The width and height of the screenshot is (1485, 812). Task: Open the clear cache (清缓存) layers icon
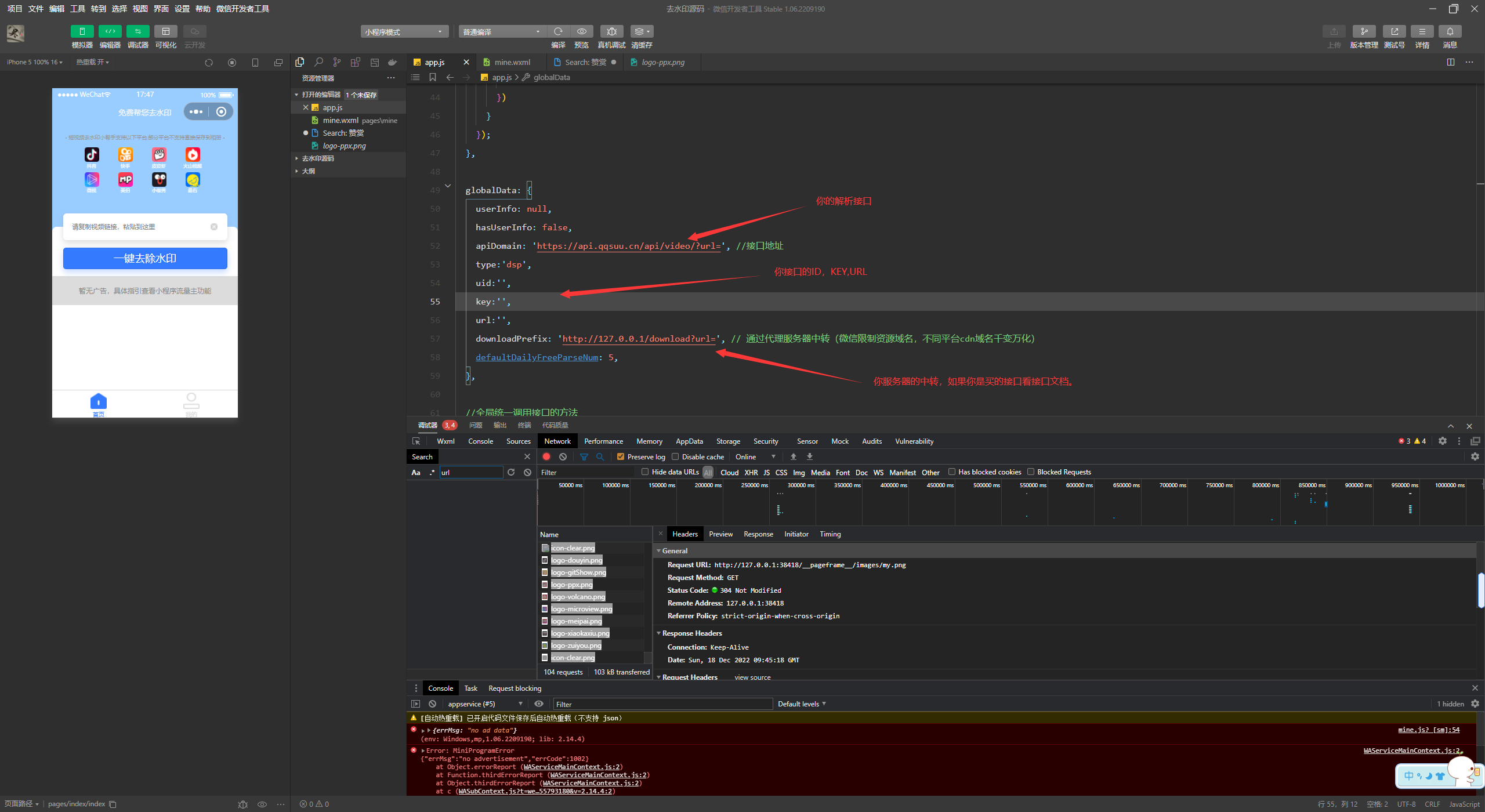pyautogui.click(x=642, y=31)
